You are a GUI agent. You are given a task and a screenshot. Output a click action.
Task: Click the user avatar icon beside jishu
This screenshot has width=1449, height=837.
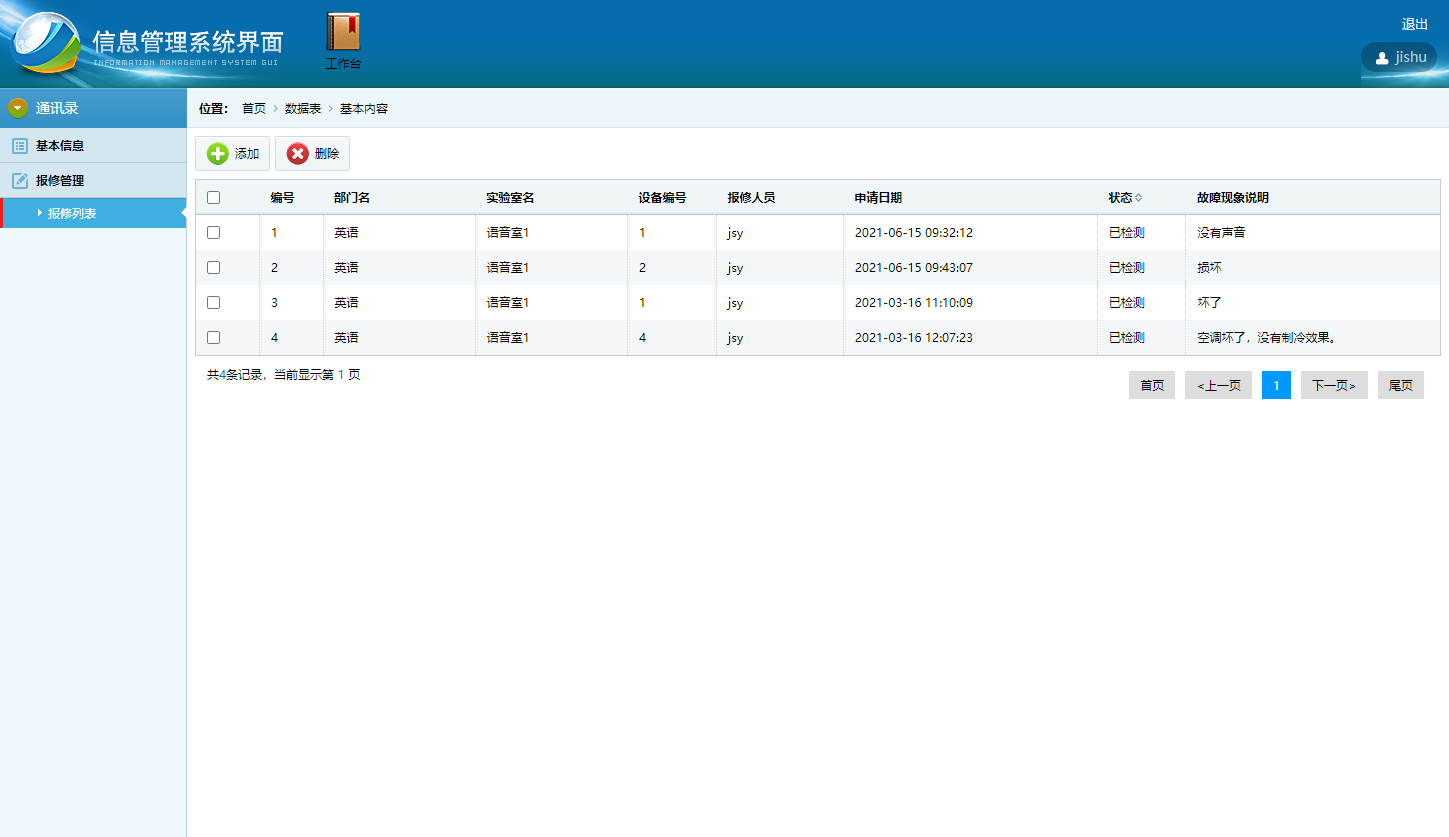click(1382, 58)
